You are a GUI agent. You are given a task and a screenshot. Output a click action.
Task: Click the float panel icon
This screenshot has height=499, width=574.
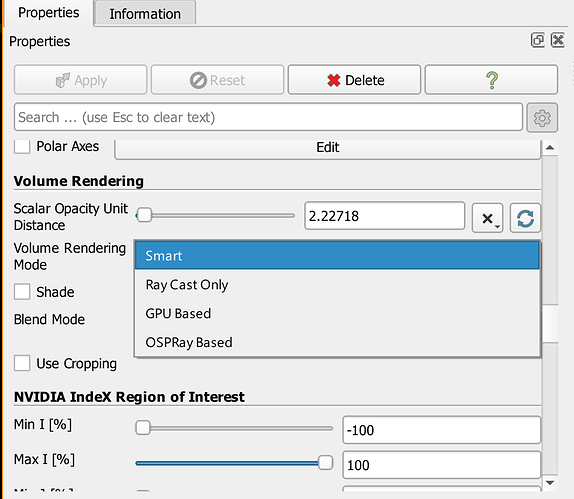coord(537,40)
